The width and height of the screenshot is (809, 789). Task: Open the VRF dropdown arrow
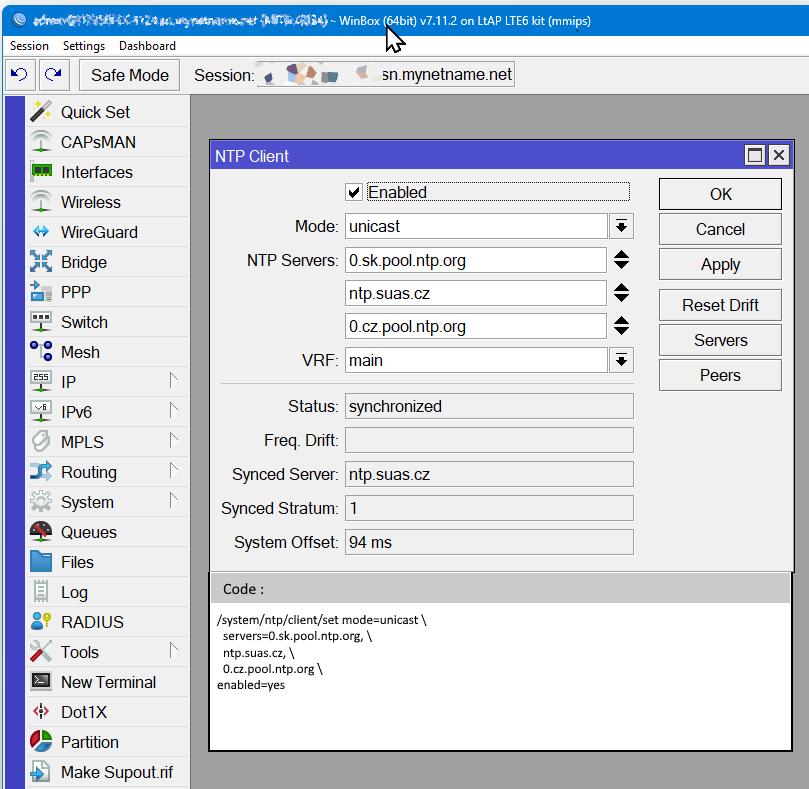click(x=621, y=360)
